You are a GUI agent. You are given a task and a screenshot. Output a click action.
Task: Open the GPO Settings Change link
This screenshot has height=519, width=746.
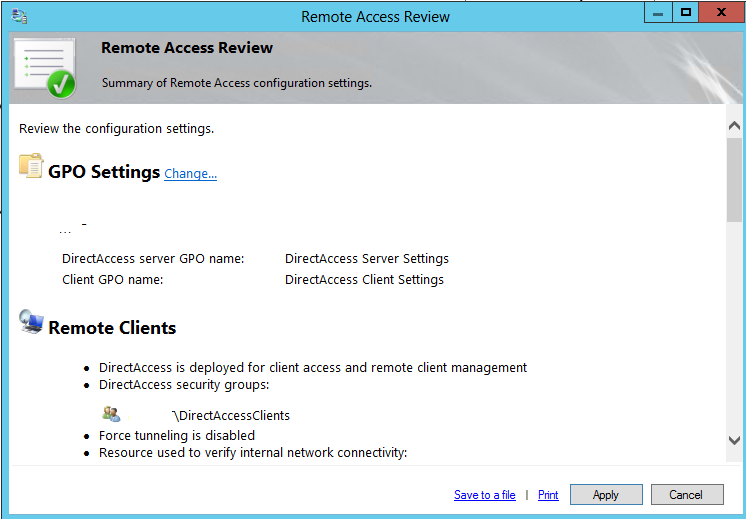pos(190,174)
